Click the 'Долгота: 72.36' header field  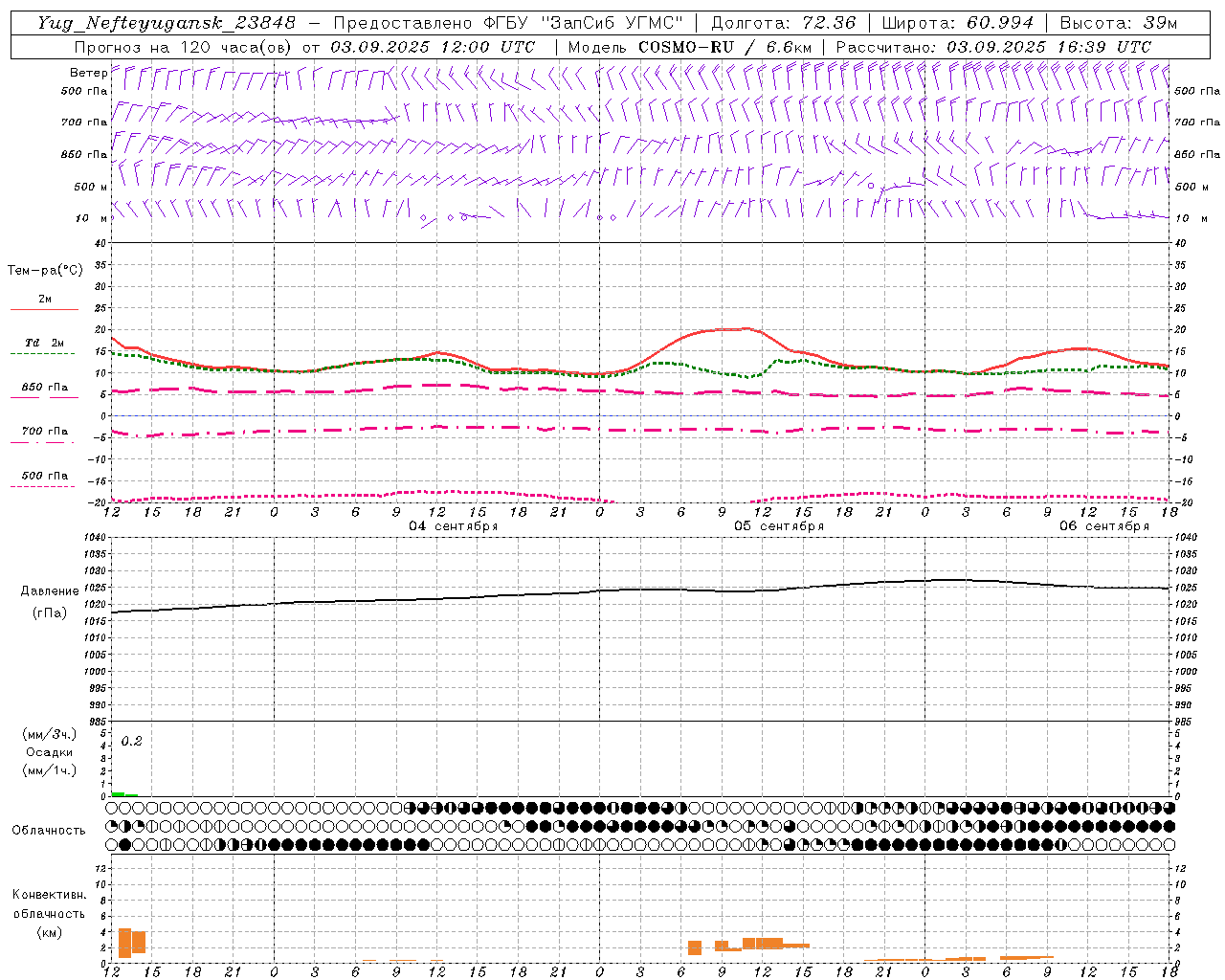click(783, 23)
